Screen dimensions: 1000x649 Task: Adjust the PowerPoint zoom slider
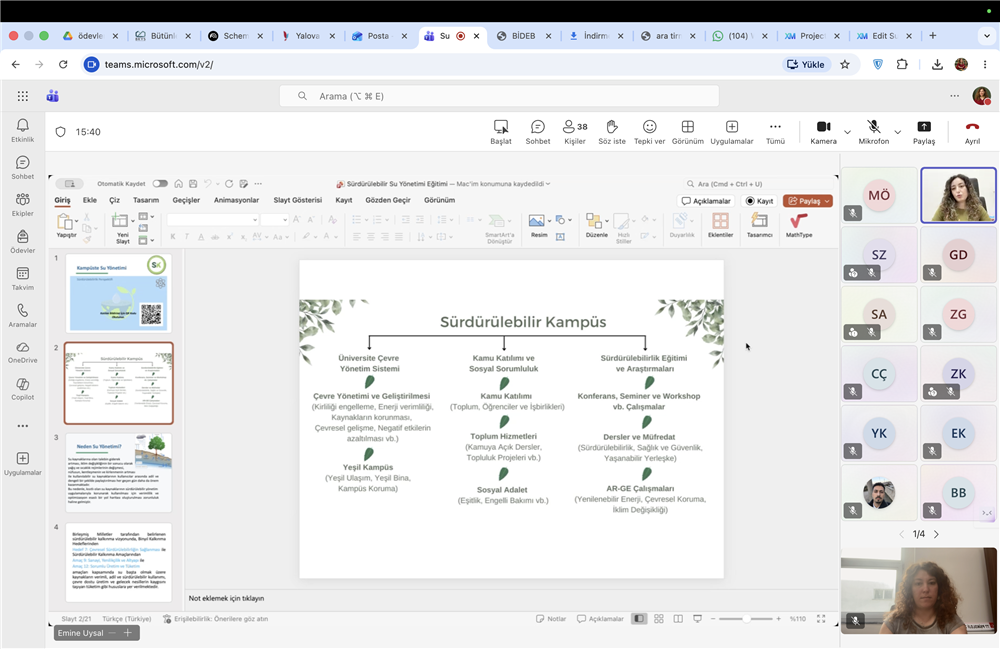pos(746,618)
